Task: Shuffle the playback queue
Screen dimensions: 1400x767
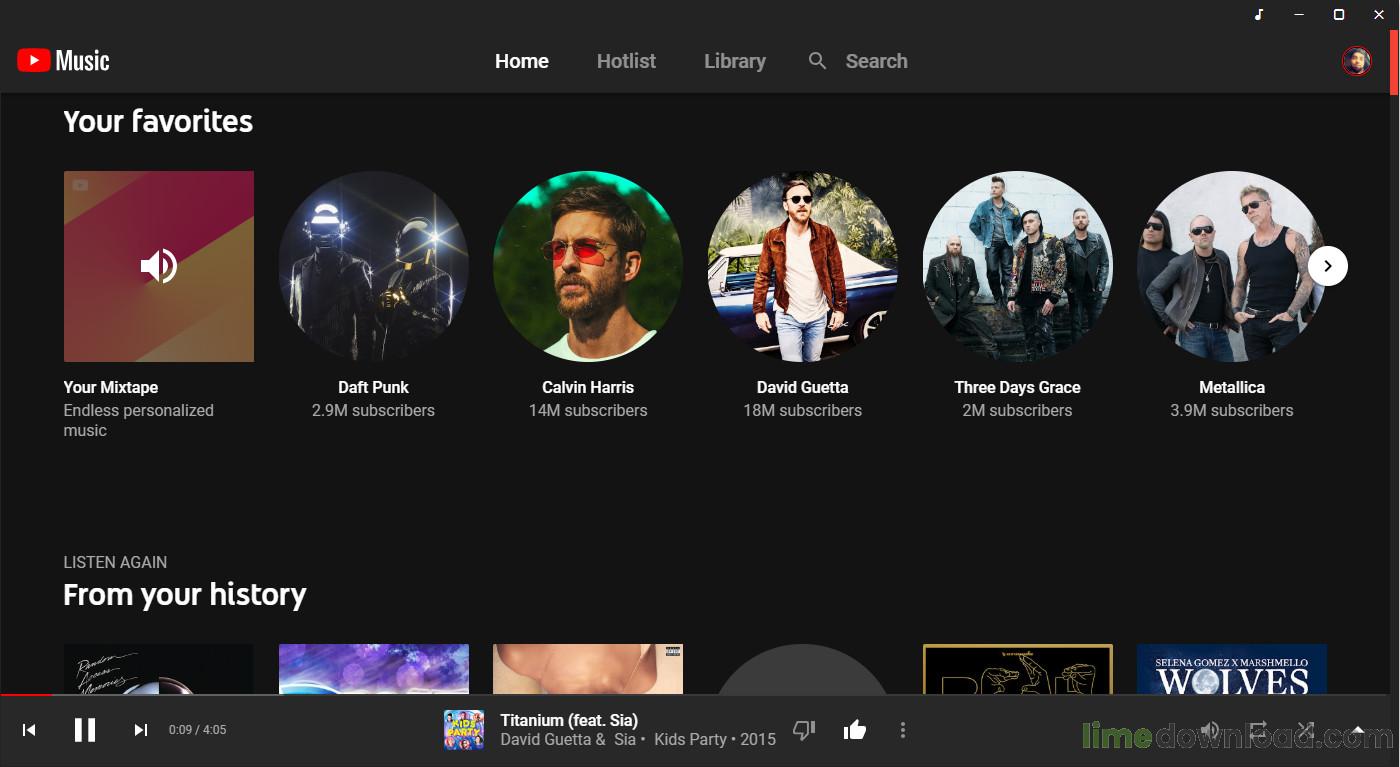Action: click(1306, 730)
